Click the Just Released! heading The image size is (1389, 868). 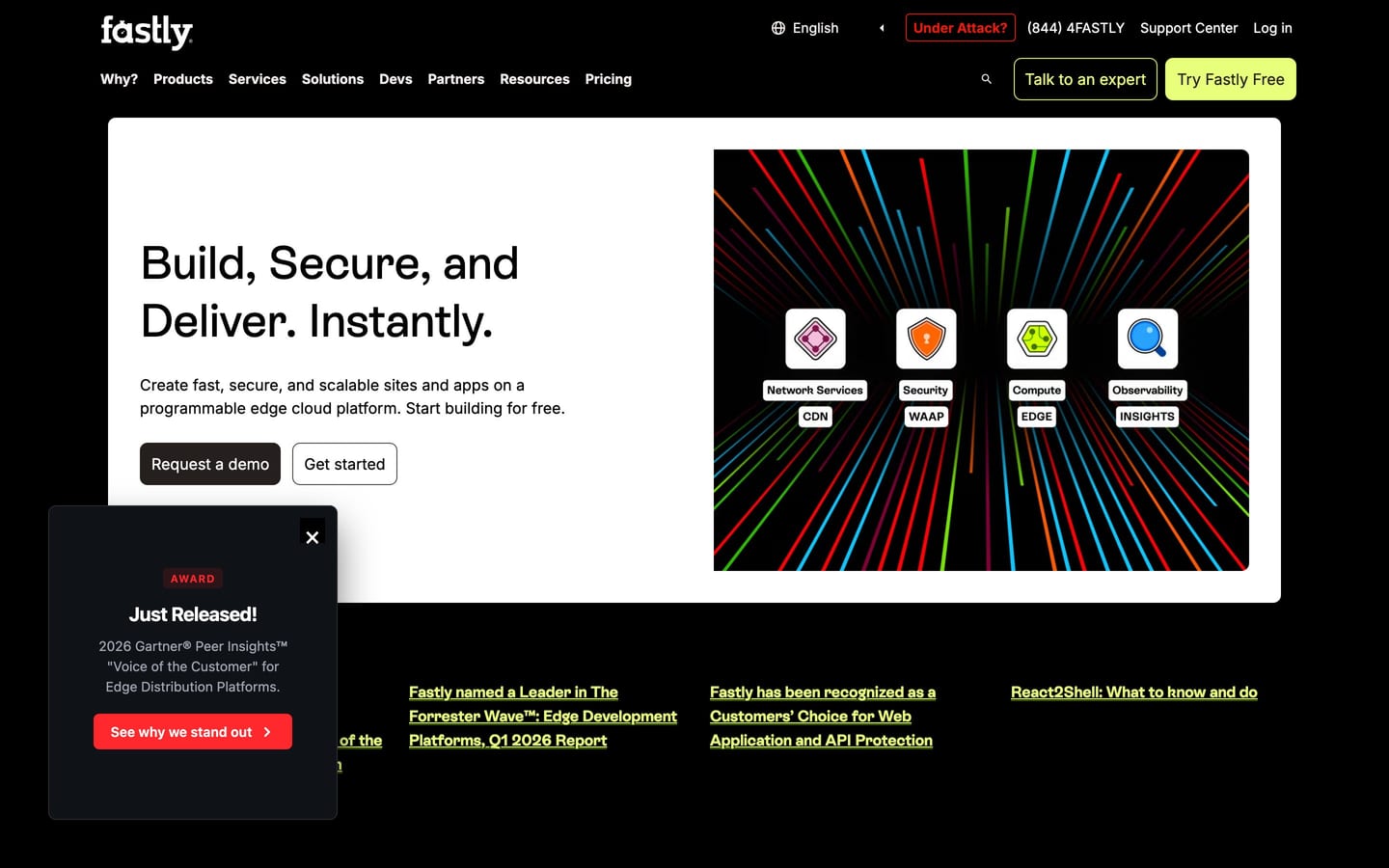[x=193, y=614]
